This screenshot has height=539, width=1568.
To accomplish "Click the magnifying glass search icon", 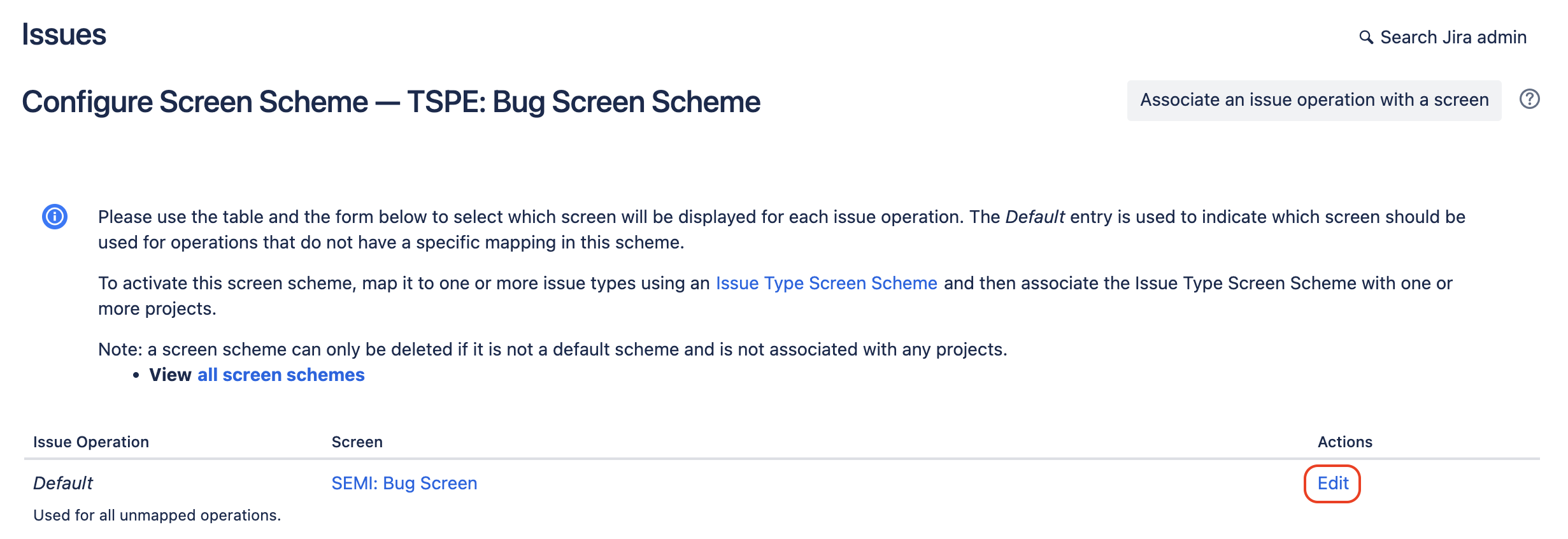I will 1365,37.
